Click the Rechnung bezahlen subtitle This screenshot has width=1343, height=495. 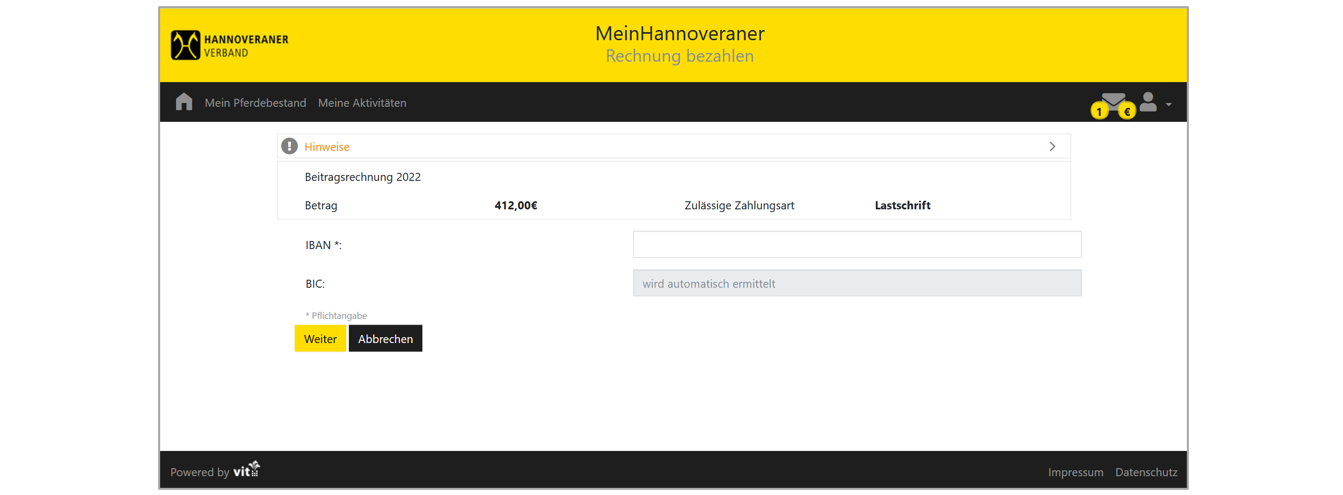[679, 56]
